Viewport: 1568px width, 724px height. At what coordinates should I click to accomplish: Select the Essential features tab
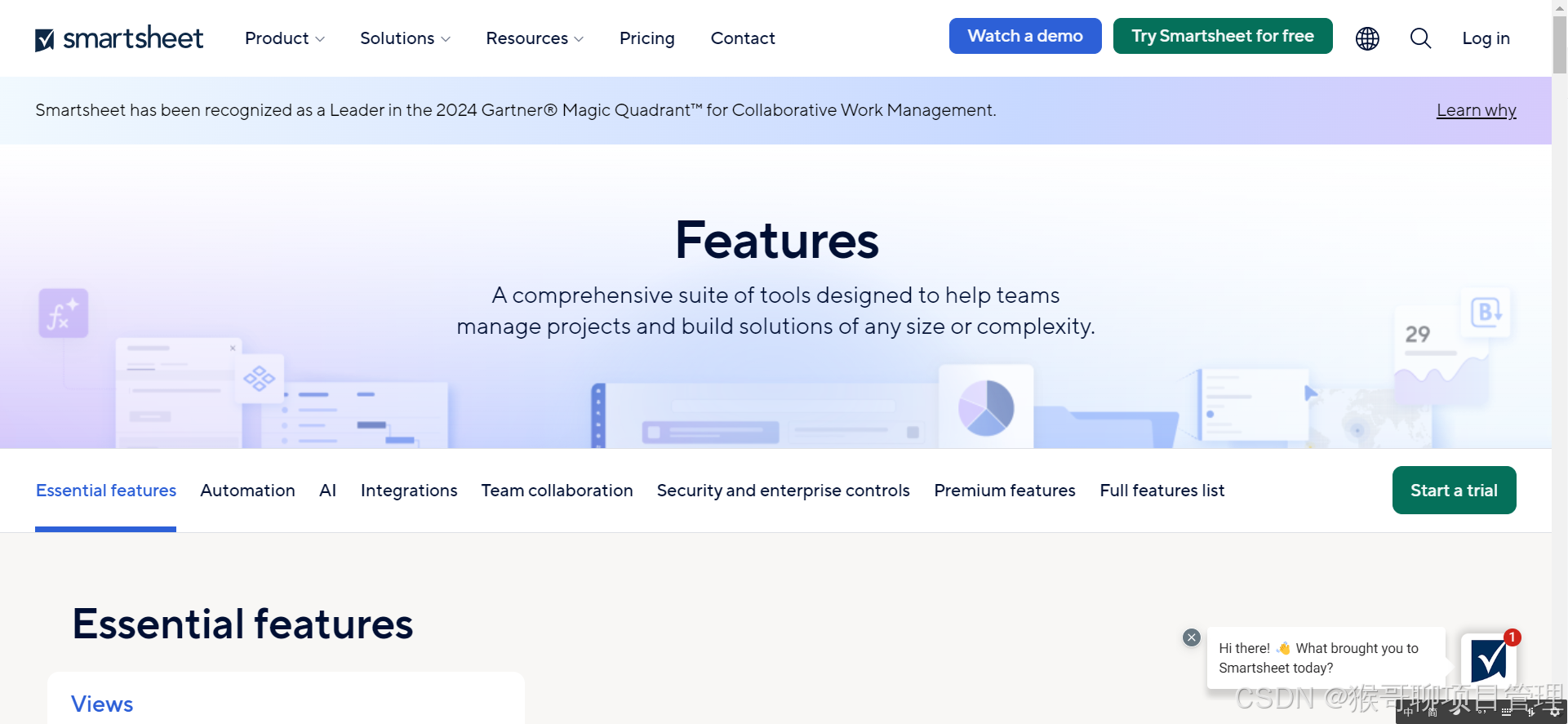tap(106, 491)
